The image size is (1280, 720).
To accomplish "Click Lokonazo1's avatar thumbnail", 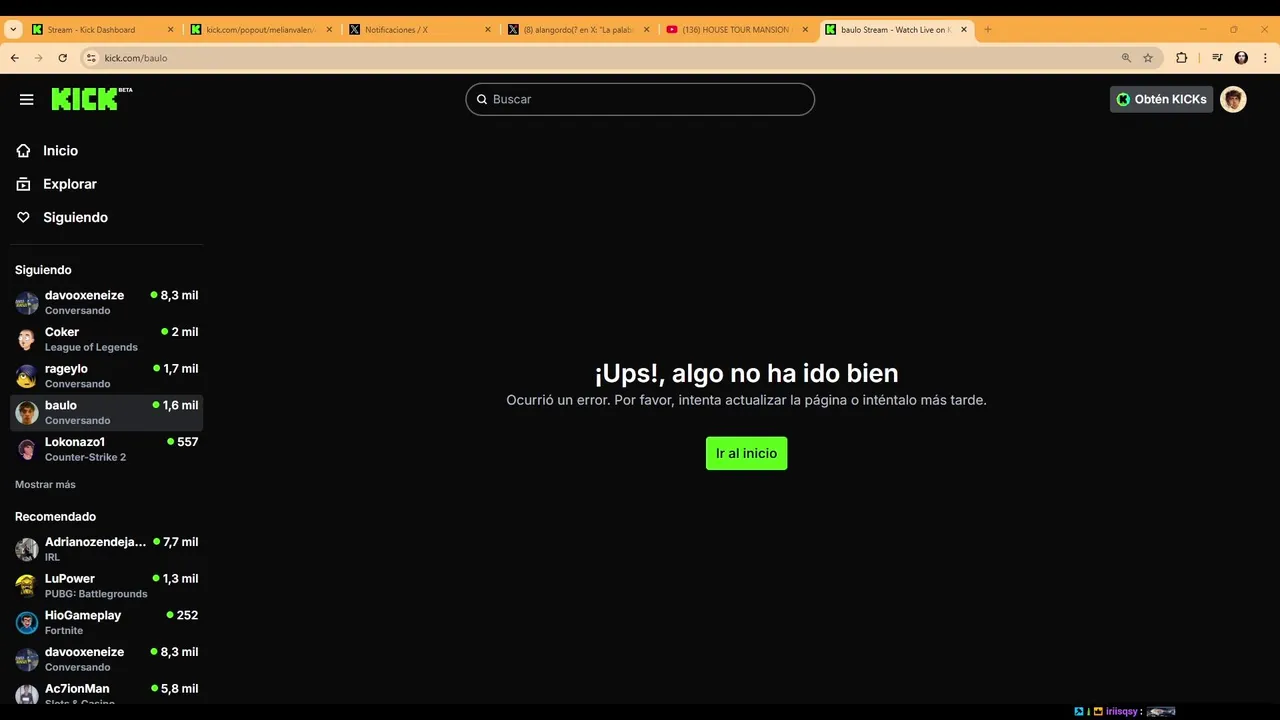I will (27, 449).
